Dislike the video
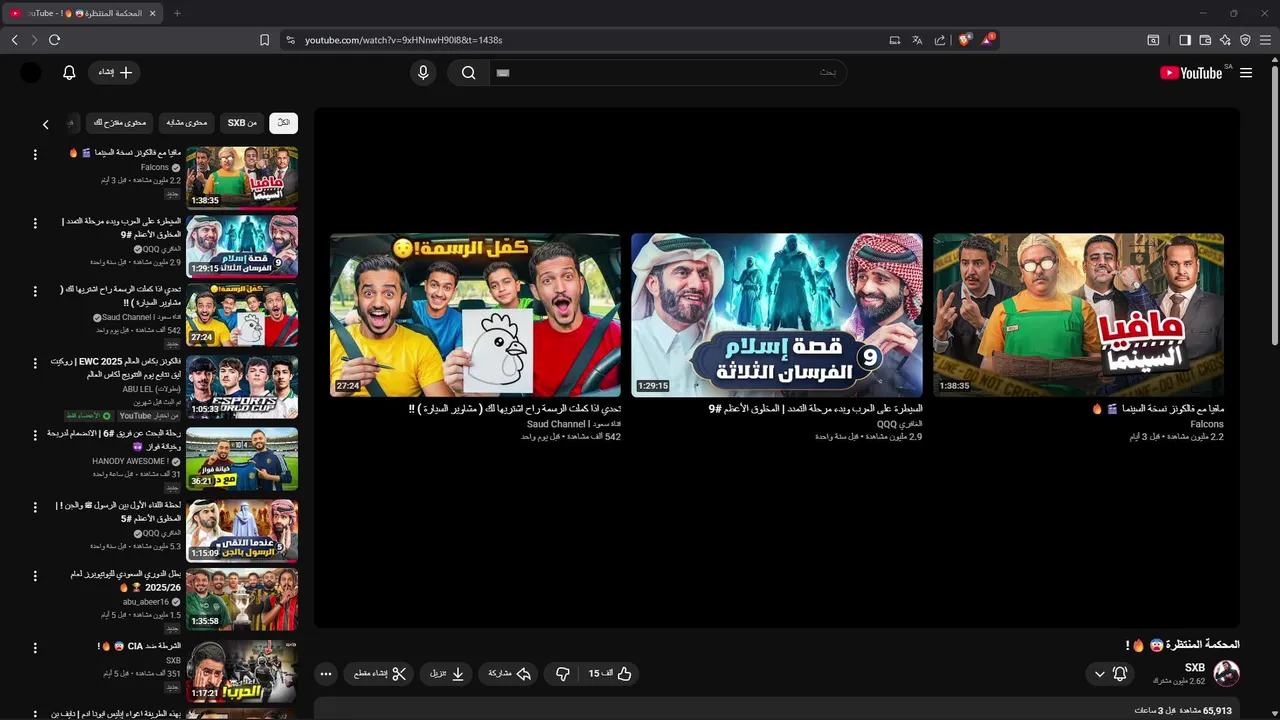The height and width of the screenshot is (720, 1280). [x=563, y=674]
